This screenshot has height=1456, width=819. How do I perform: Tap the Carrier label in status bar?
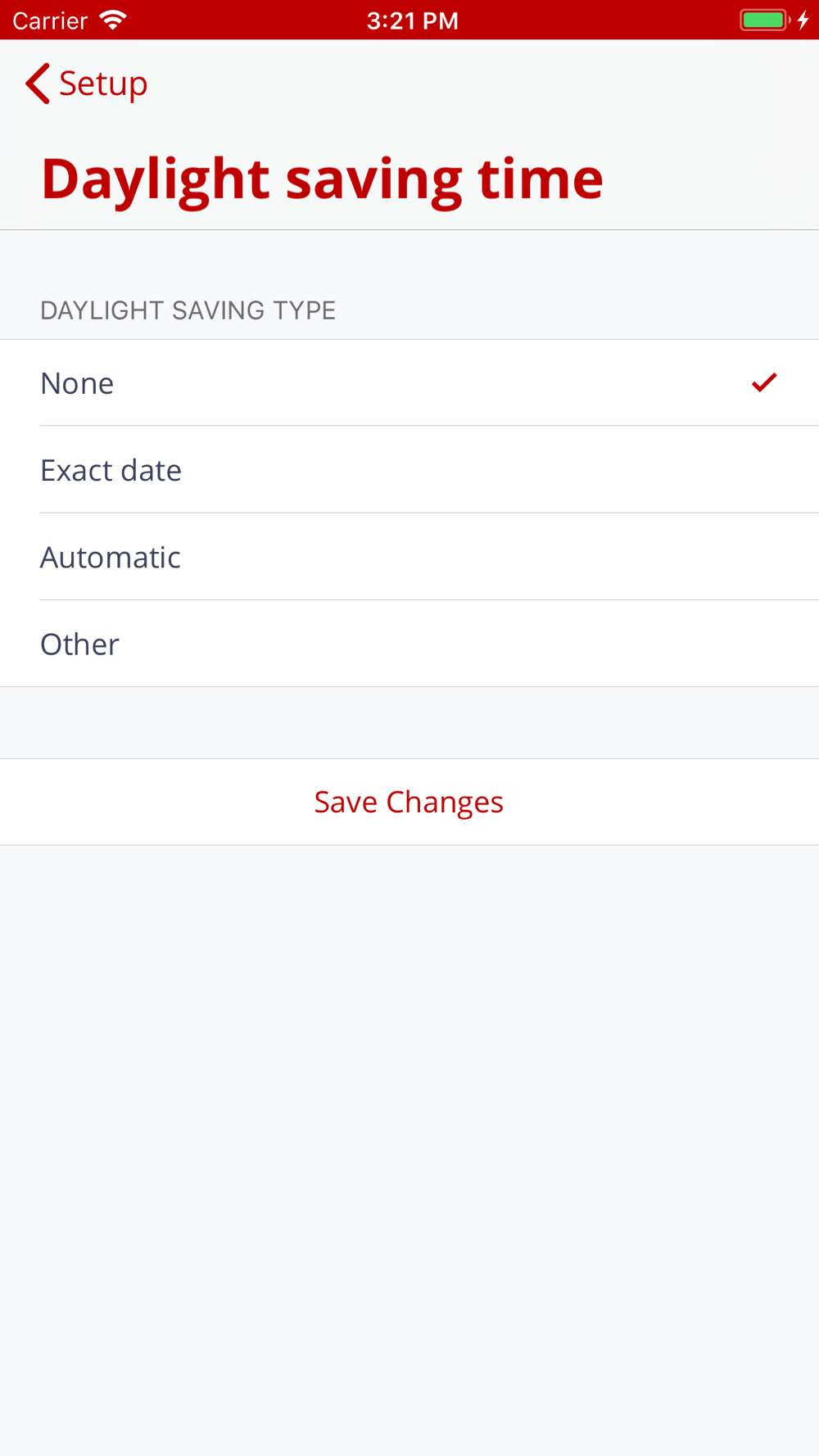(50, 20)
